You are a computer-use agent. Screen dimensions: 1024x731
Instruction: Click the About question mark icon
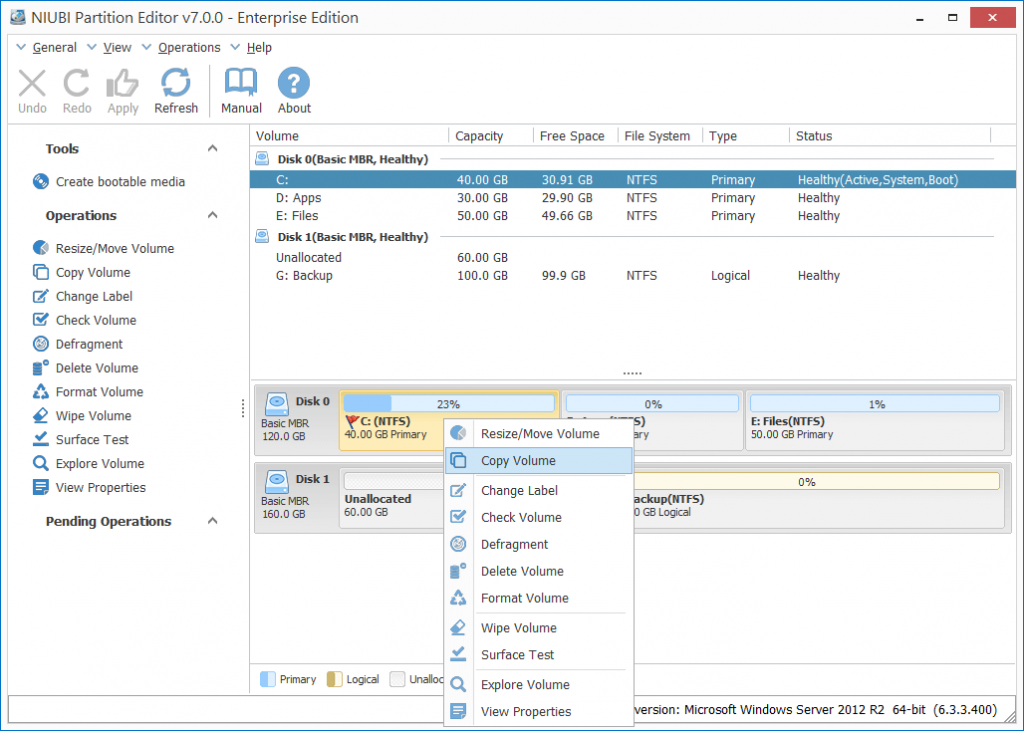point(294,83)
